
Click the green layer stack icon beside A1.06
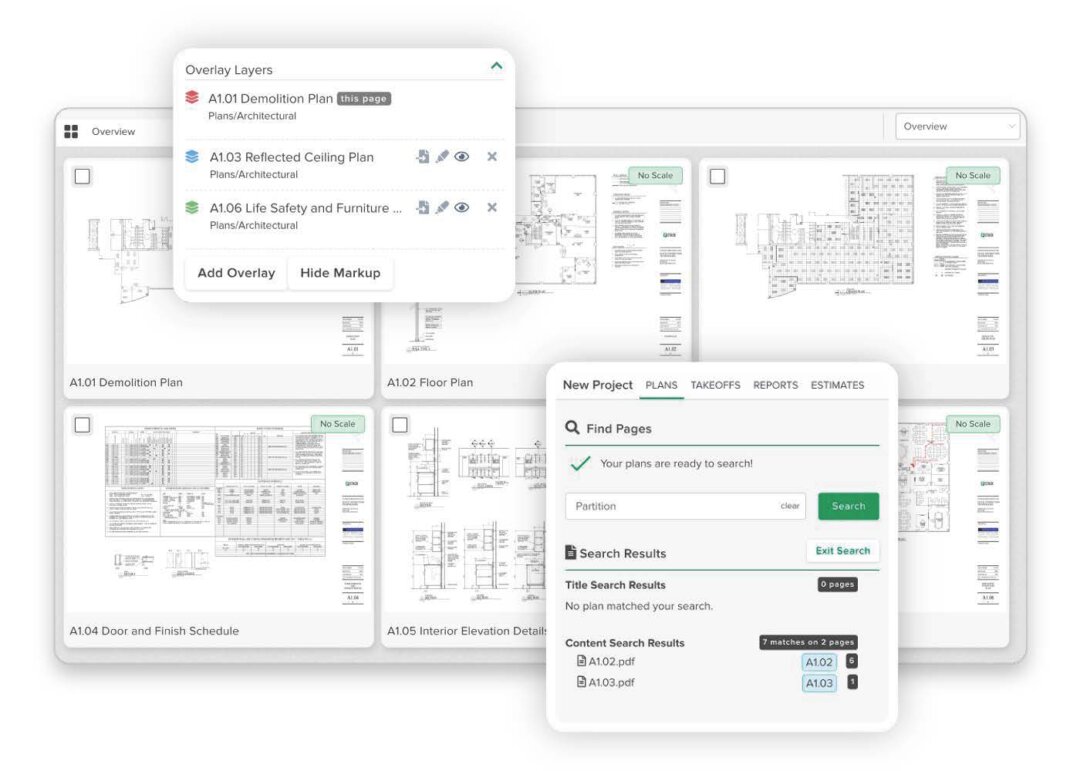[191, 208]
